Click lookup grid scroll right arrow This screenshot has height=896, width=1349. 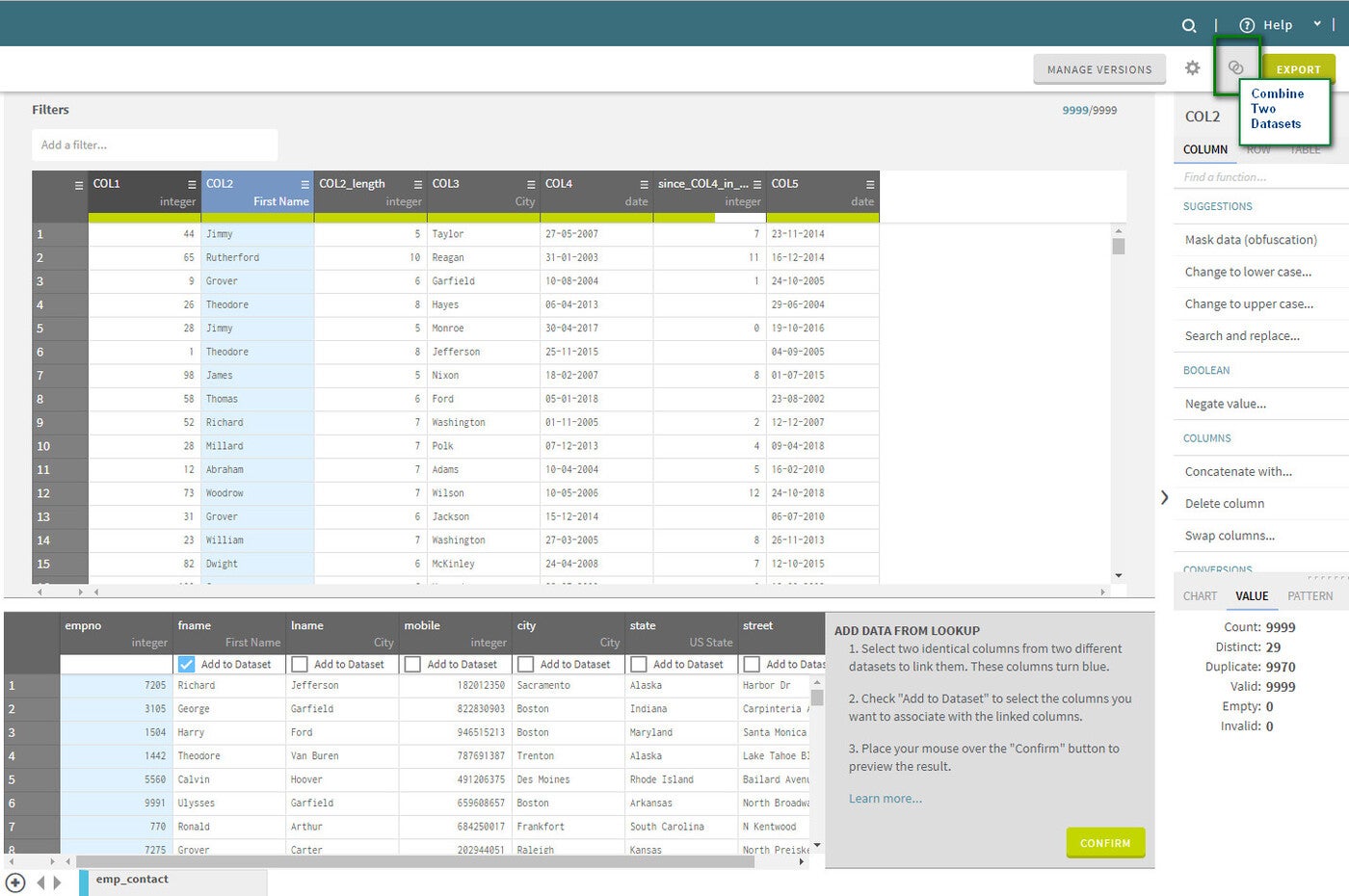pyautogui.click(x=803, y=861)
